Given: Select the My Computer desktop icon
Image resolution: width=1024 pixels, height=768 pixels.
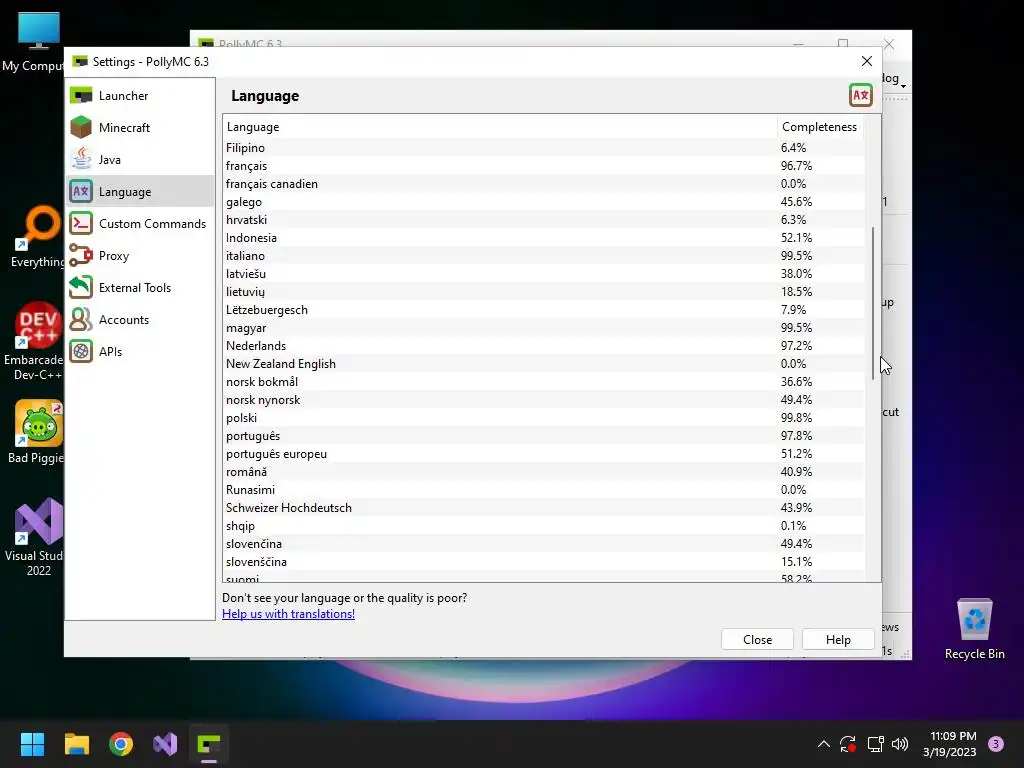Looking at the screenshot, I should pos(33,42).
